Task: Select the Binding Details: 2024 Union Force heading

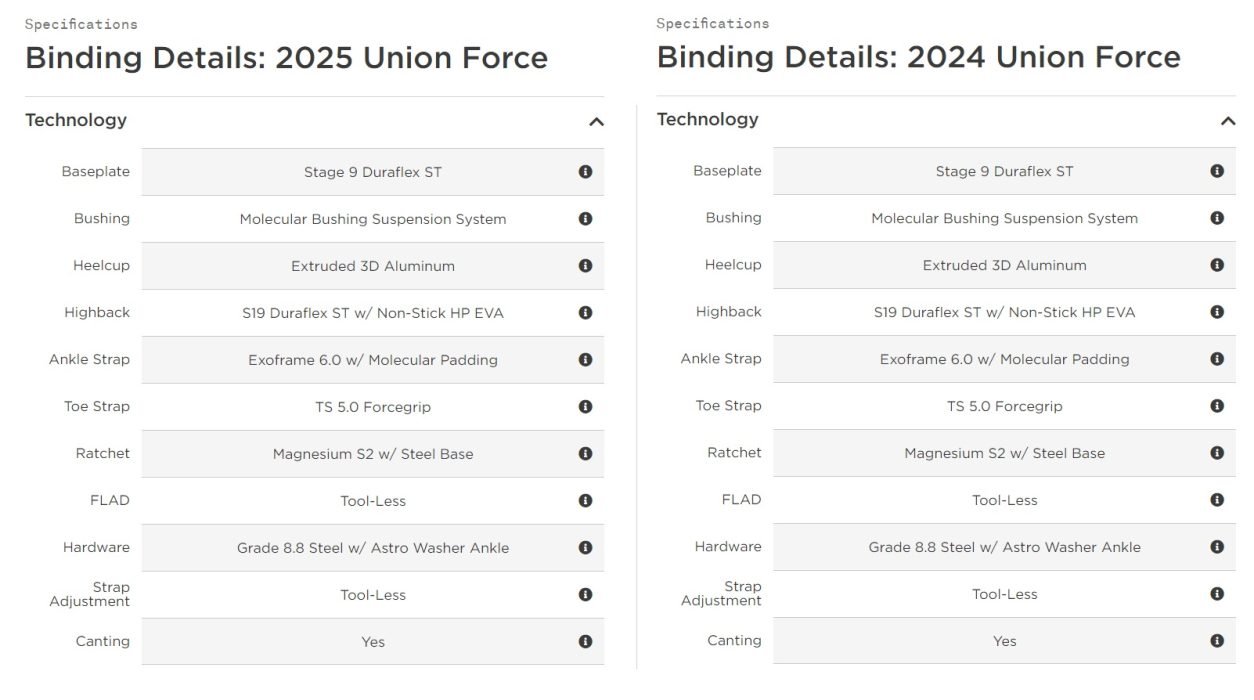Action: coord(918,56)
